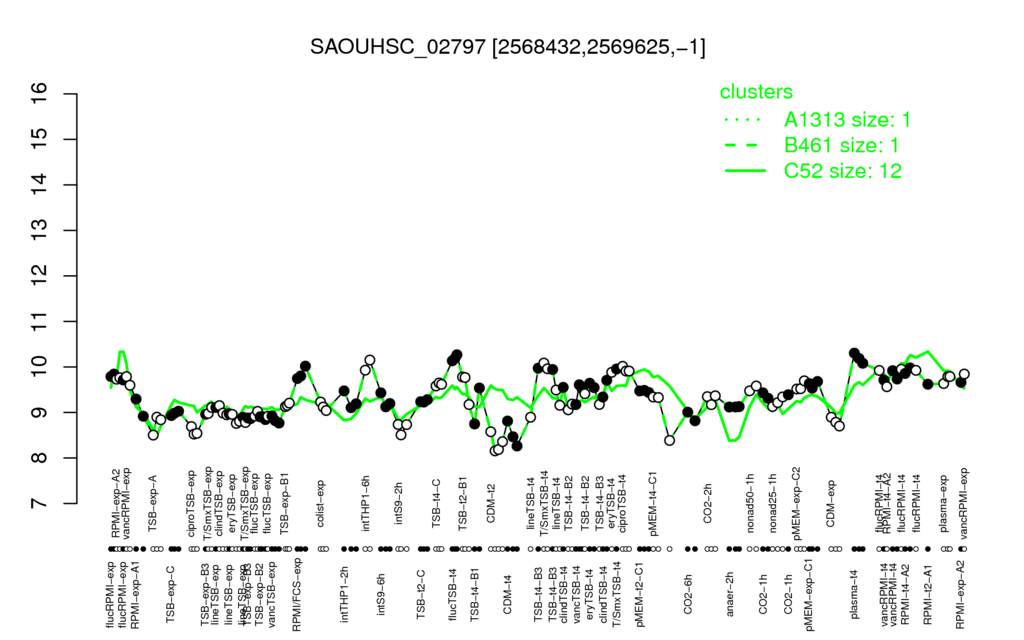Click y-axis tick label 15
This screenshot has width=1024, height=640.
click(x=39, y=139)
